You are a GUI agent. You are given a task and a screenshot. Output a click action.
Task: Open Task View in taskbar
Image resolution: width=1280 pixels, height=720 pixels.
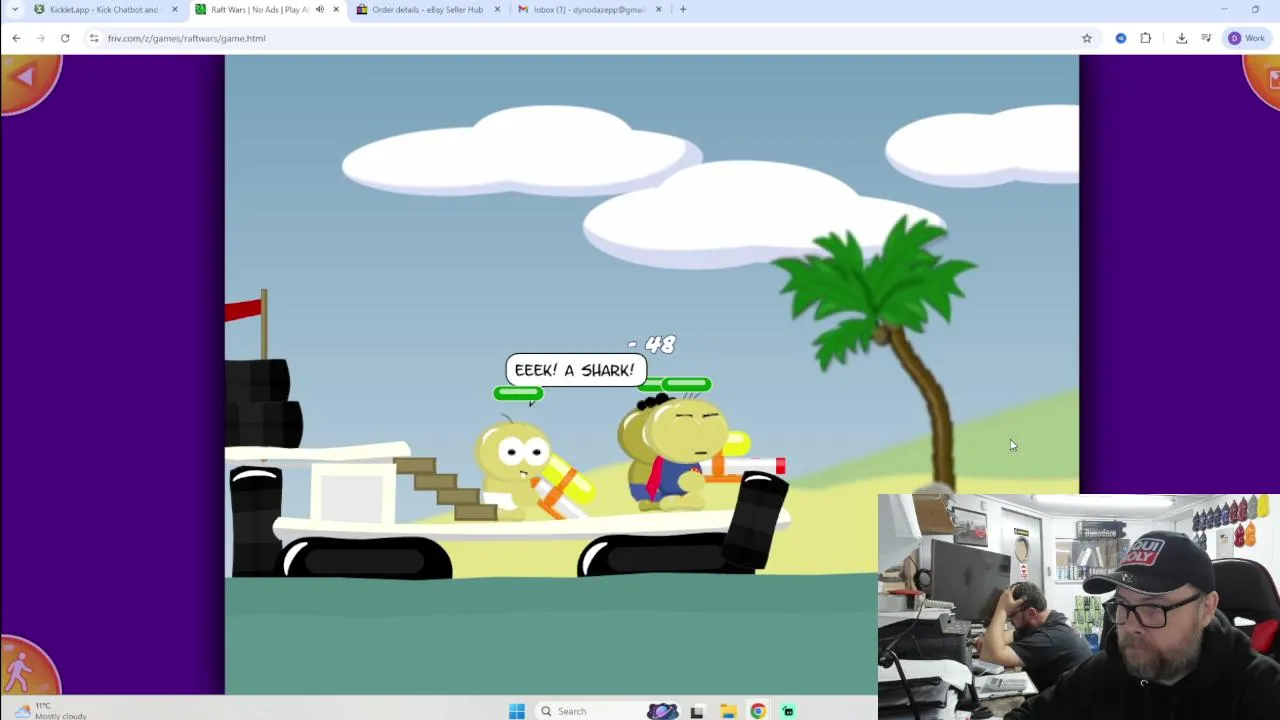[x=697, y=711]
